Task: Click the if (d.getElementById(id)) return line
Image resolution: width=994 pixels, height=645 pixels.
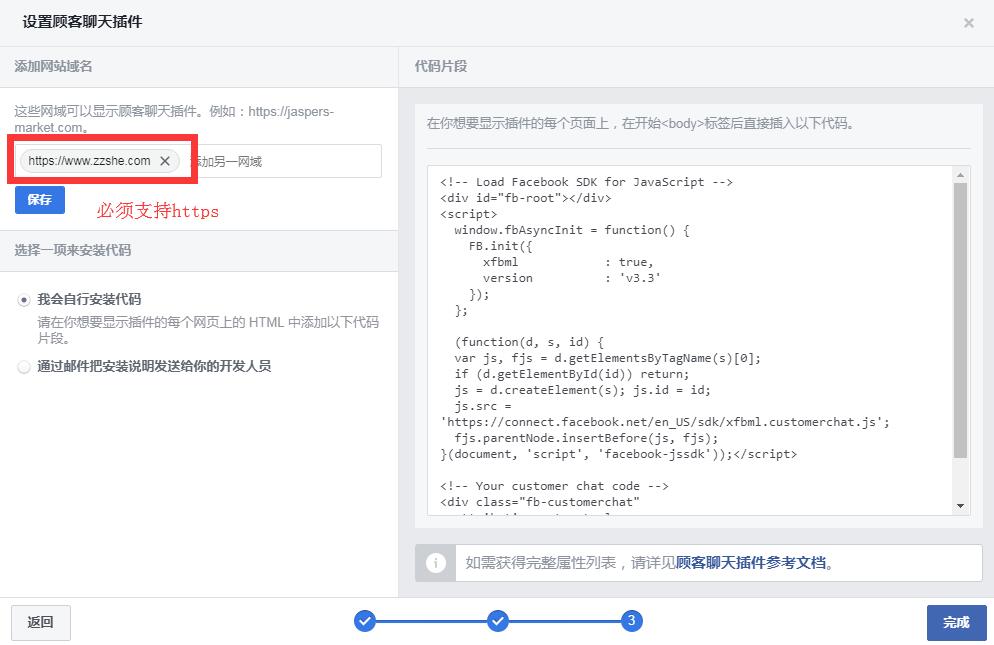Action: (x=572, y=374)
